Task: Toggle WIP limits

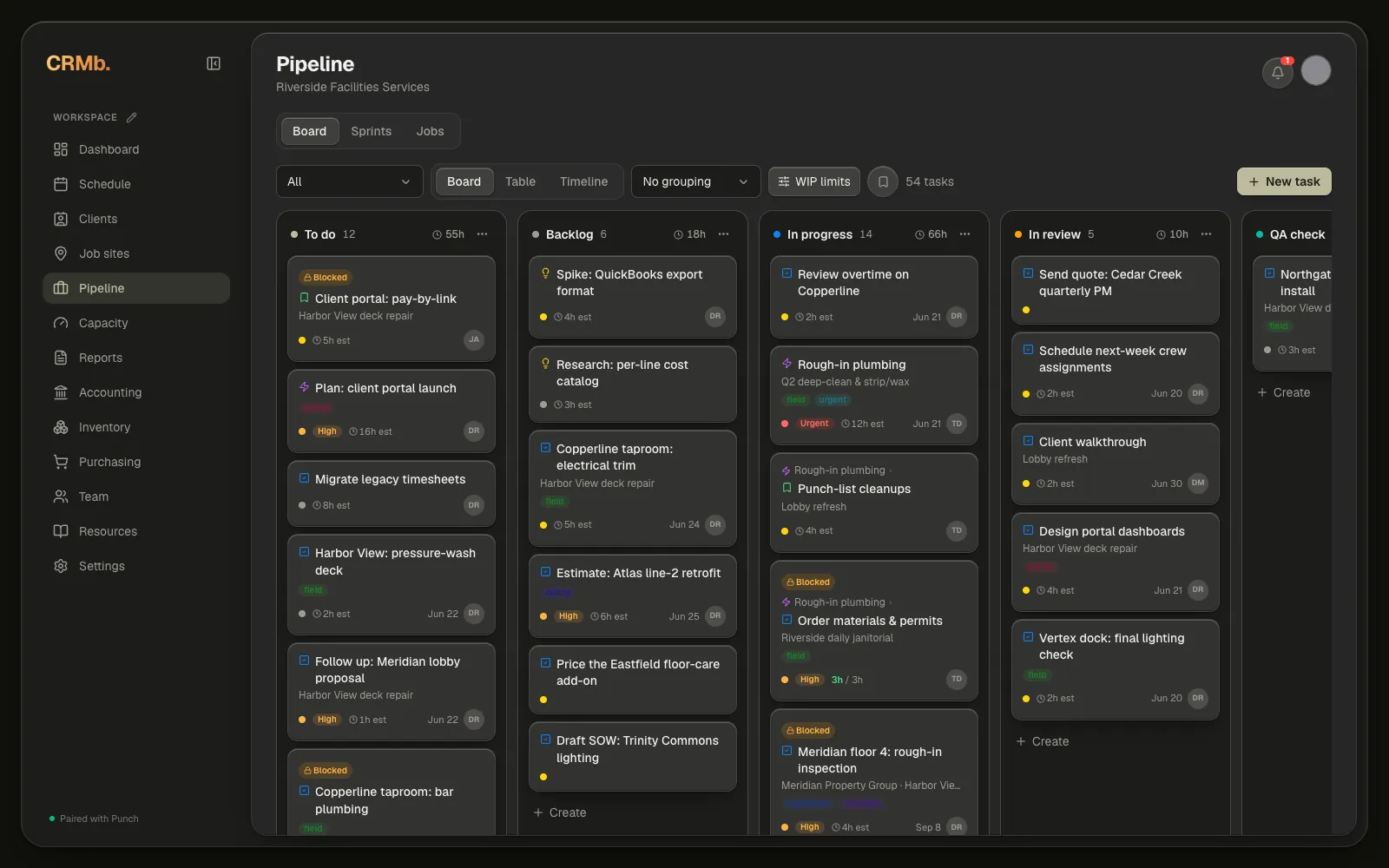Action: (x=814, y=181)
